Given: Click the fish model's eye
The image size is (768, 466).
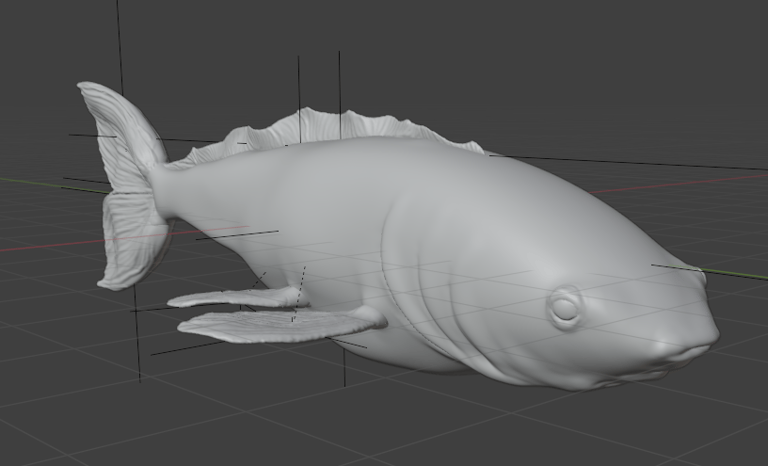Looking at the screenshot, I should click(566, 307).
